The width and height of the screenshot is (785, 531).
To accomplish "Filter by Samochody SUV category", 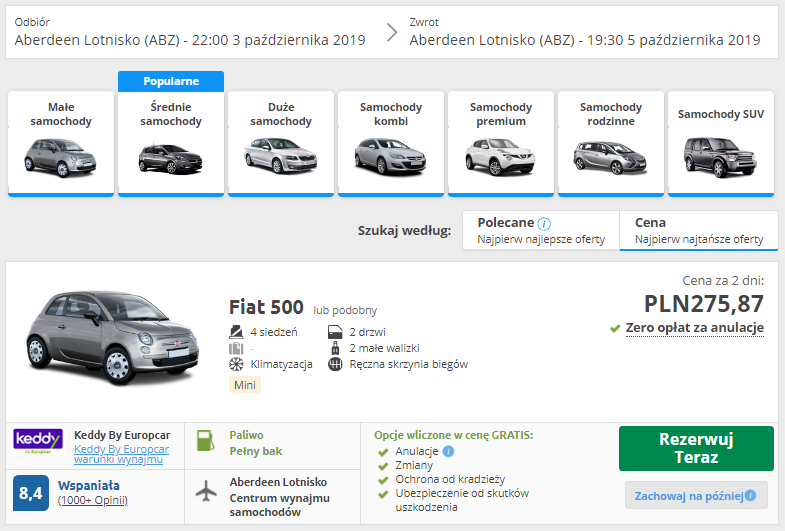I will coord(720,142).
